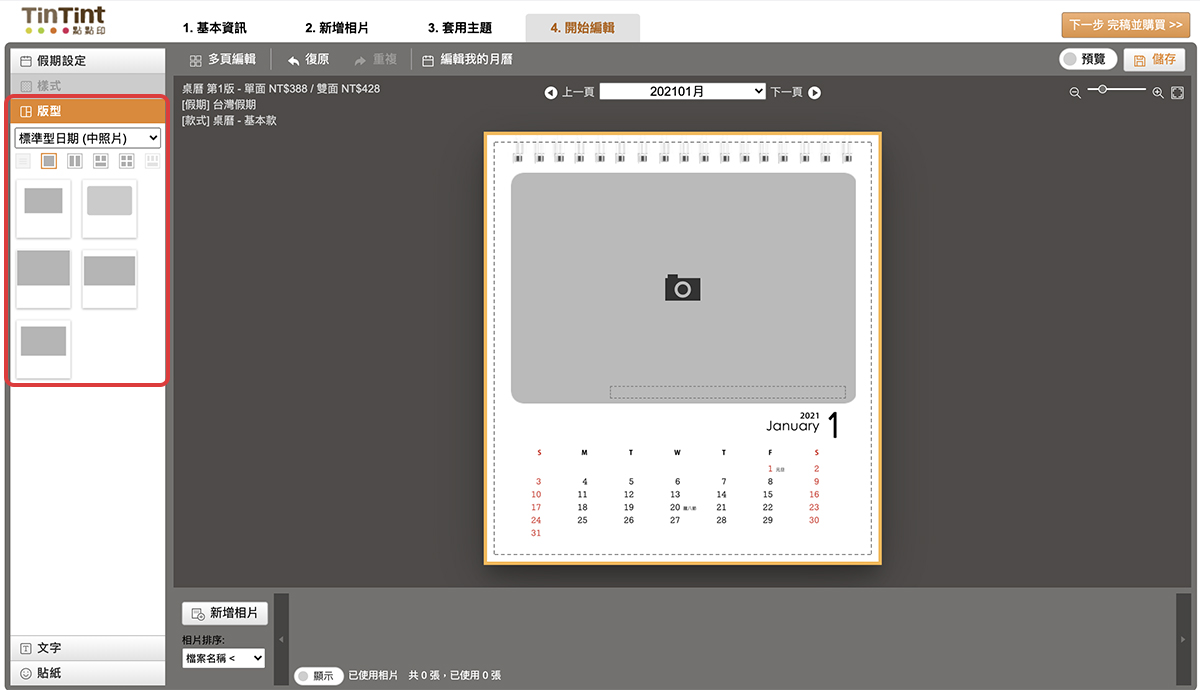Click the 2021 year label

tap(810, 415)
